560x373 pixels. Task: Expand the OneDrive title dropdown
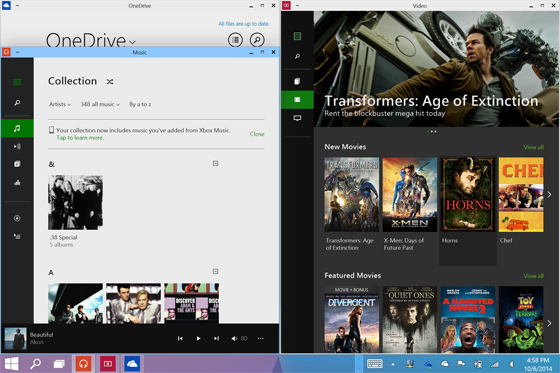132,42
